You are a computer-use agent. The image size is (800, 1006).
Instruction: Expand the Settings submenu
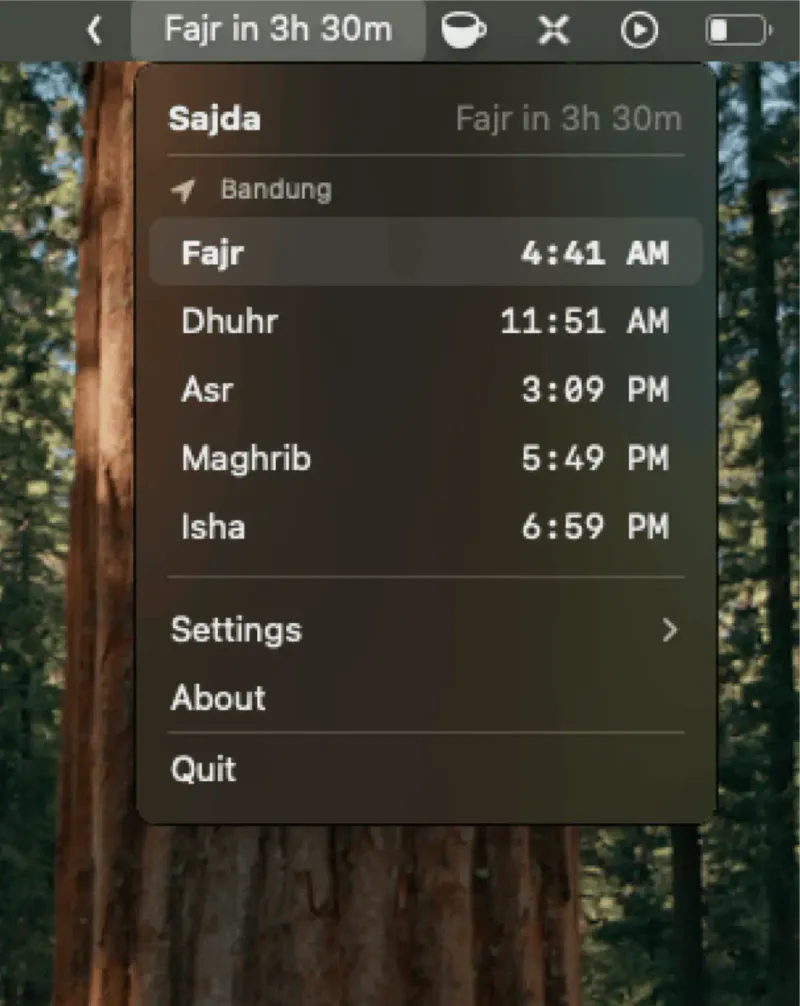click(425, 630)
